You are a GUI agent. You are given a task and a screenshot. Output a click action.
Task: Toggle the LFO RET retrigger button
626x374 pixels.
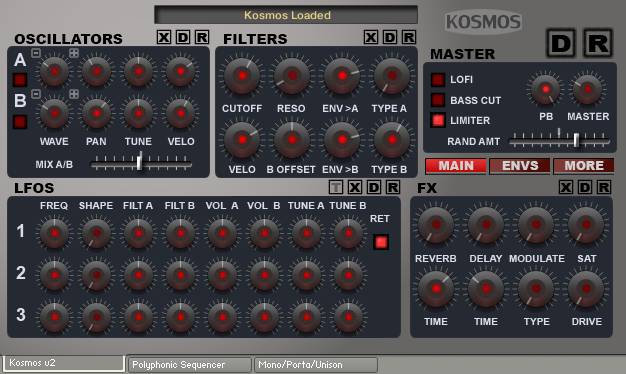[381, 242]
